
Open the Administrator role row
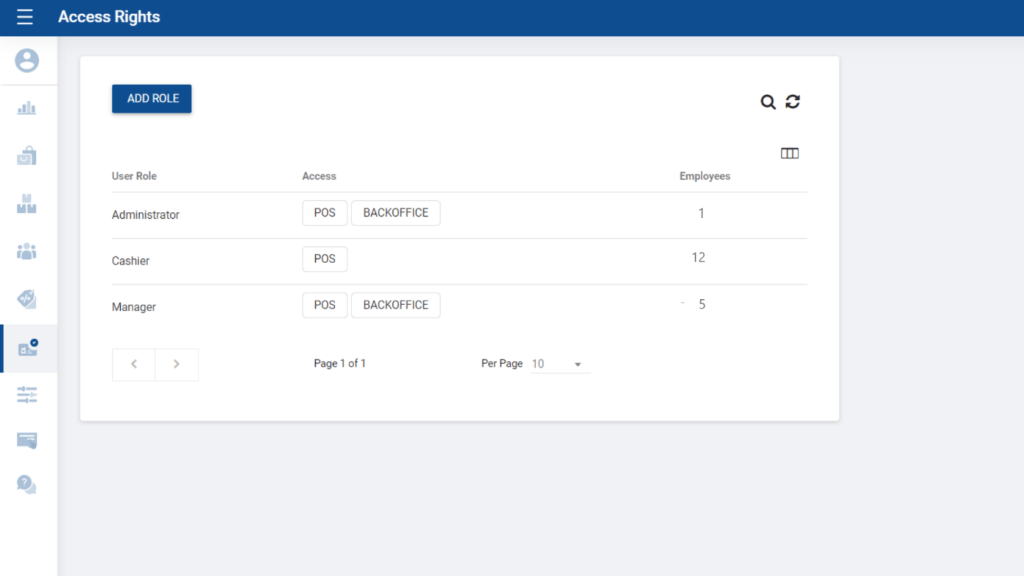(459, 215)
